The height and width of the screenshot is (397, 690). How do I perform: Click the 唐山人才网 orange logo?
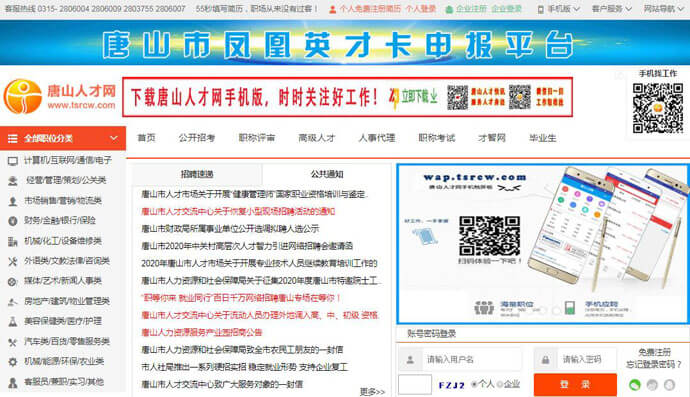22,96
